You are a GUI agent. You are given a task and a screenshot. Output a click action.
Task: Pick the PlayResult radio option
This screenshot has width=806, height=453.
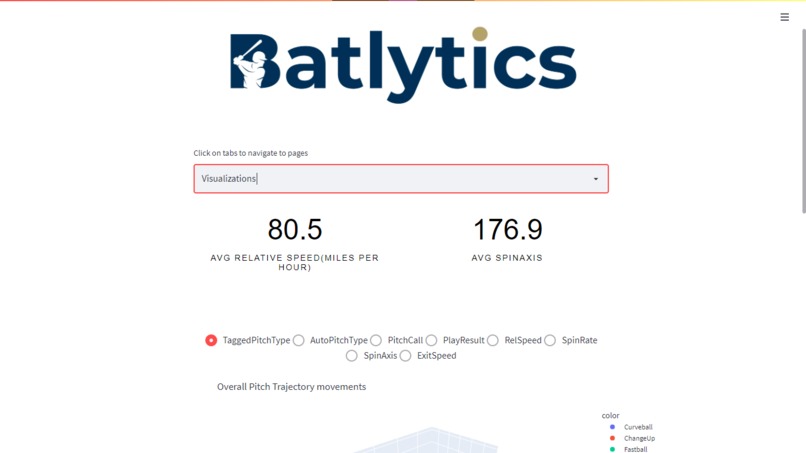(x=431, y=340)
